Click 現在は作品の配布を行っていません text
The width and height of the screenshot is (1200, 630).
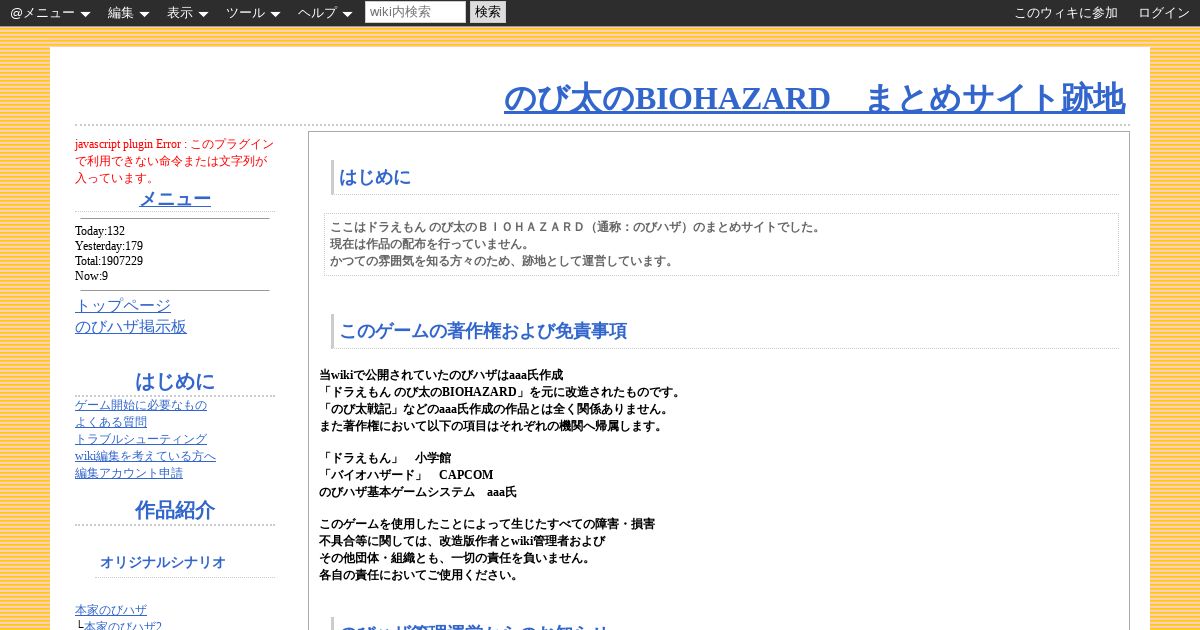(430, 244)
